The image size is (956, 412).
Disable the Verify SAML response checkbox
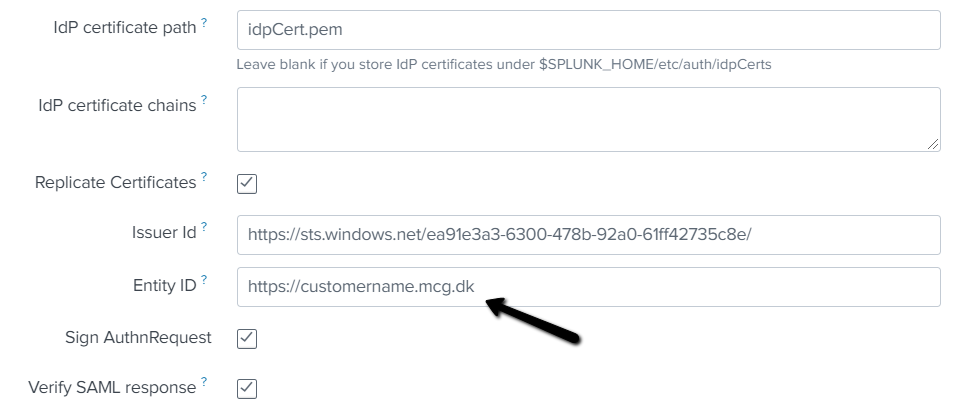[247, 388]
